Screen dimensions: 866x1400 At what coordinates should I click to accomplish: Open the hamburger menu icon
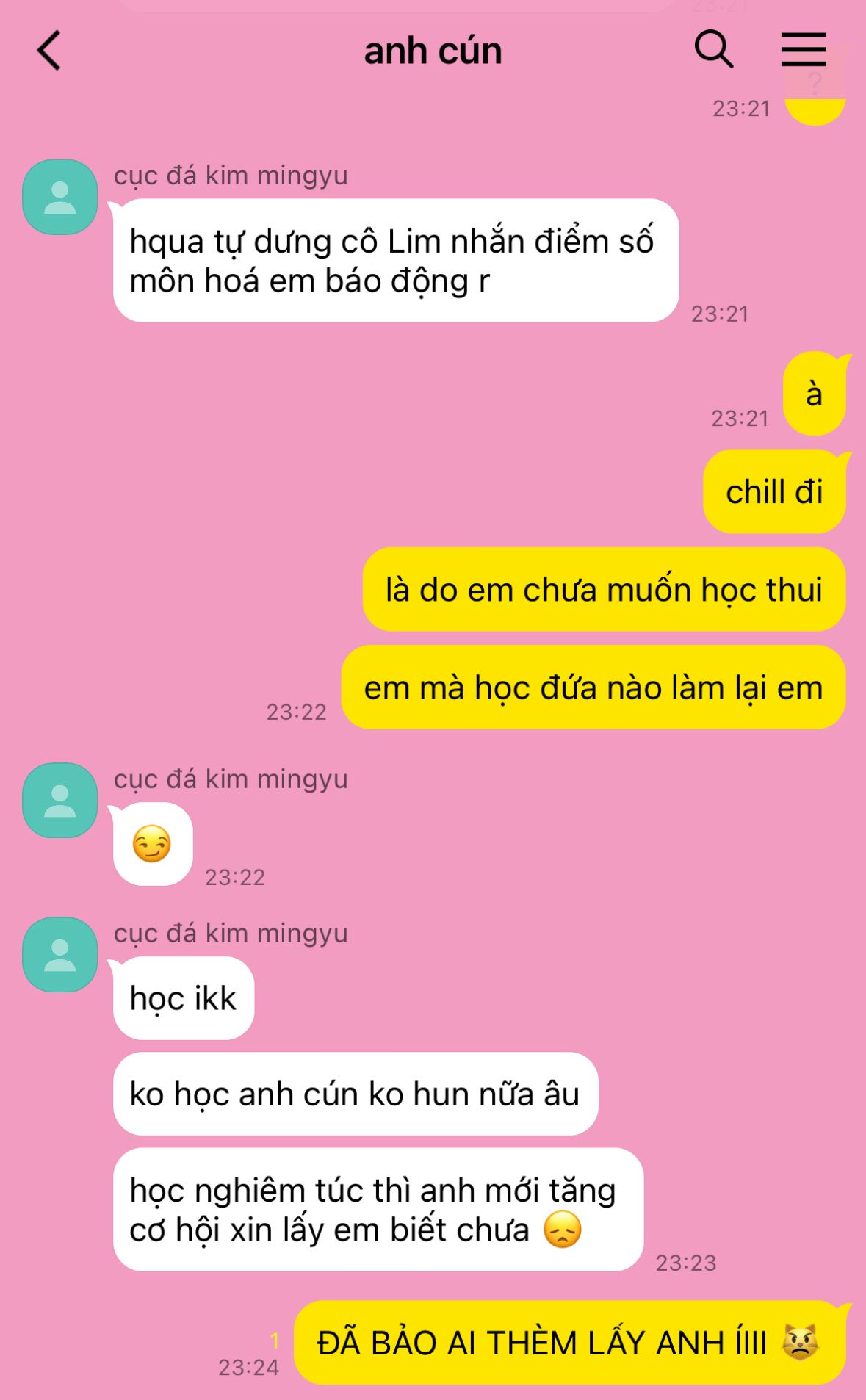click(803, 49)
